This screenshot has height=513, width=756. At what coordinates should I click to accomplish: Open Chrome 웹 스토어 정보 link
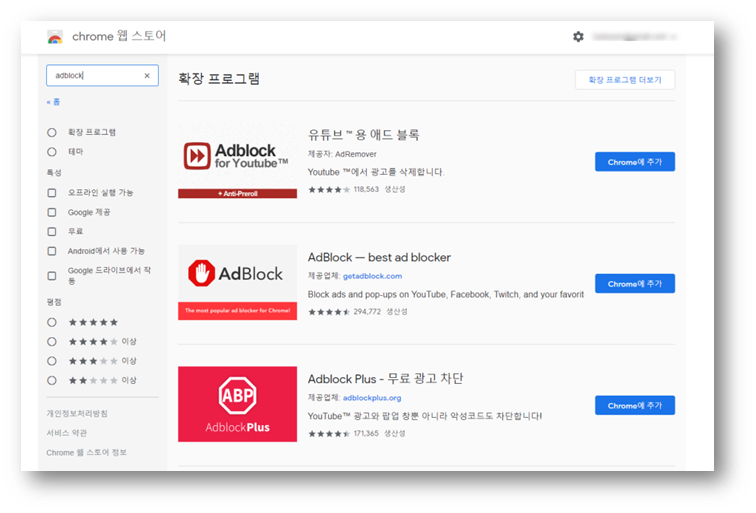(x=86, y=452)
